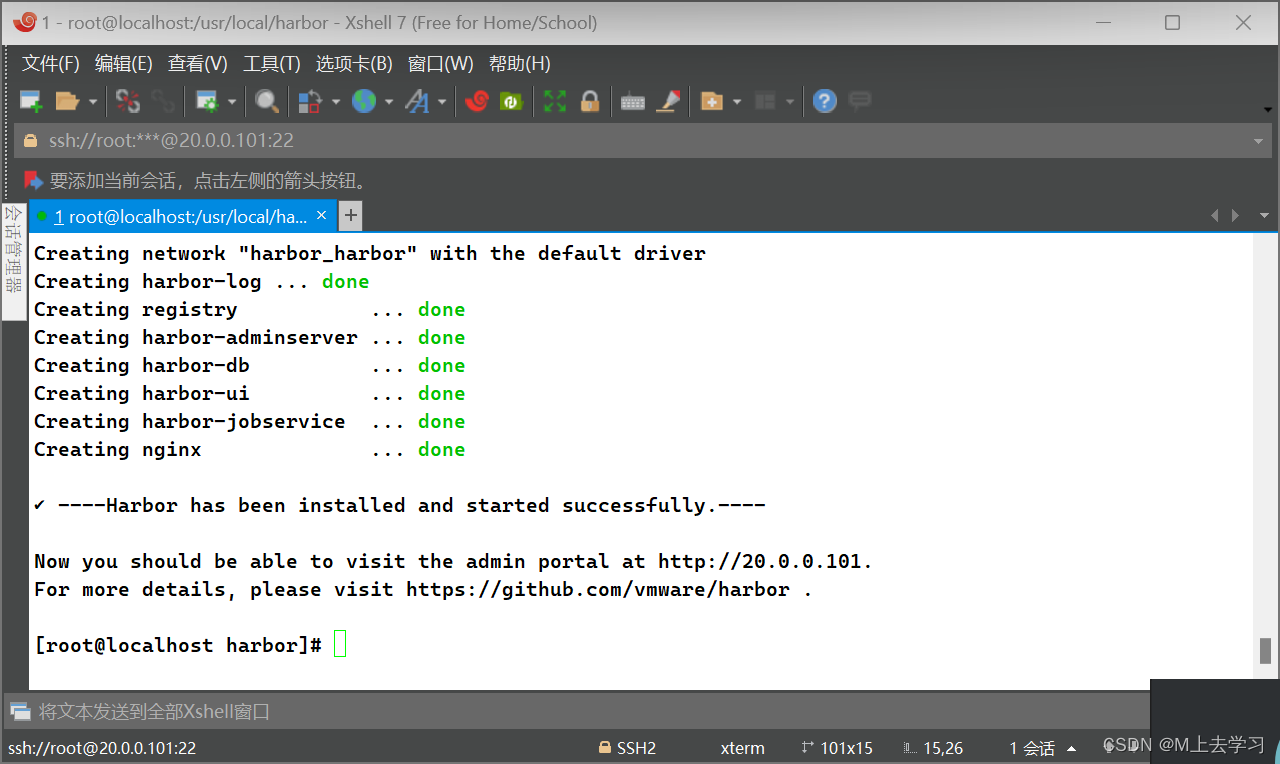
Task: Click the "101x15" terminal size status
Action: click(x=846, y=748)
